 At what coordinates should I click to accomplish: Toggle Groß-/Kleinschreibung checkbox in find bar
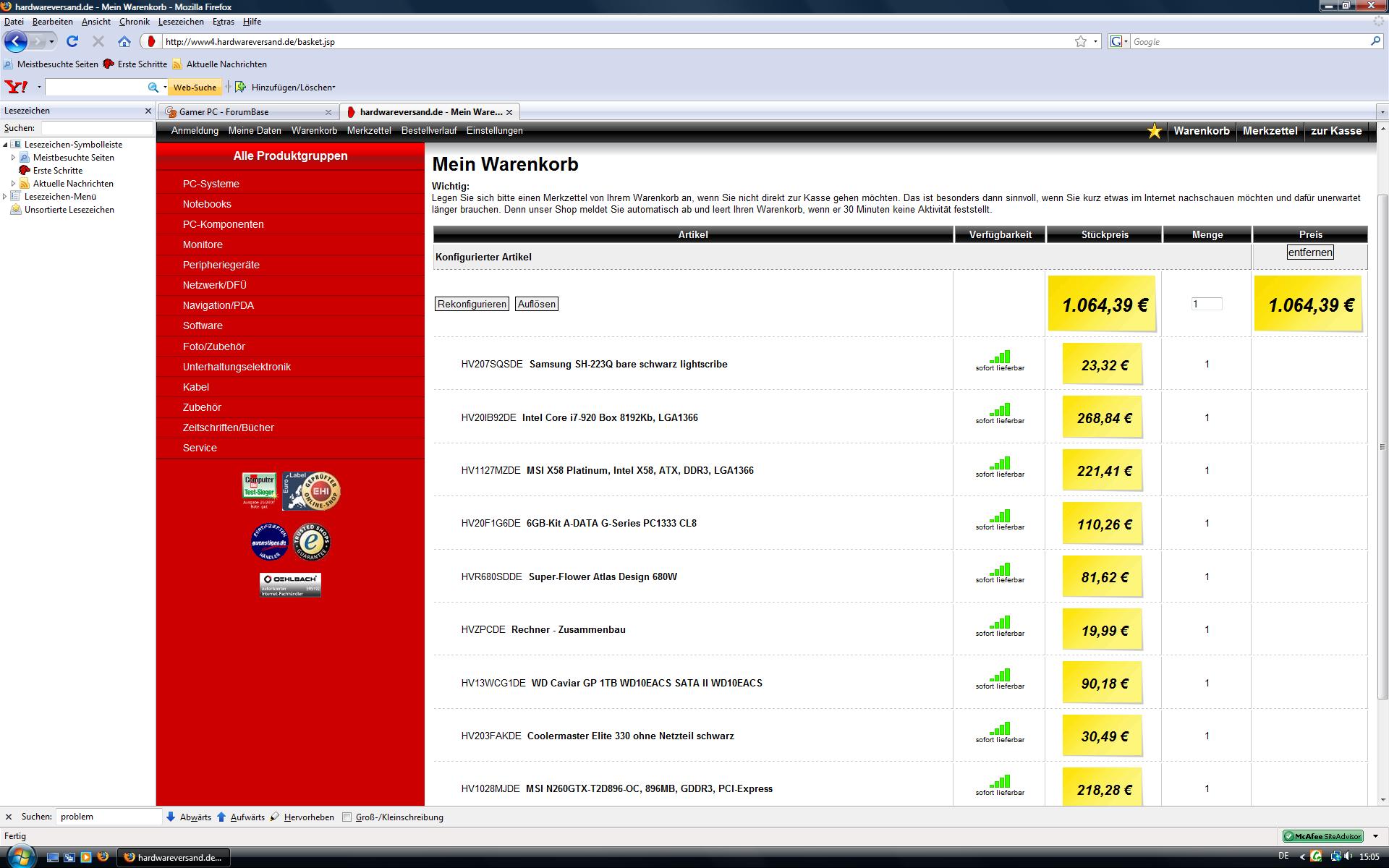coord(347,817)
